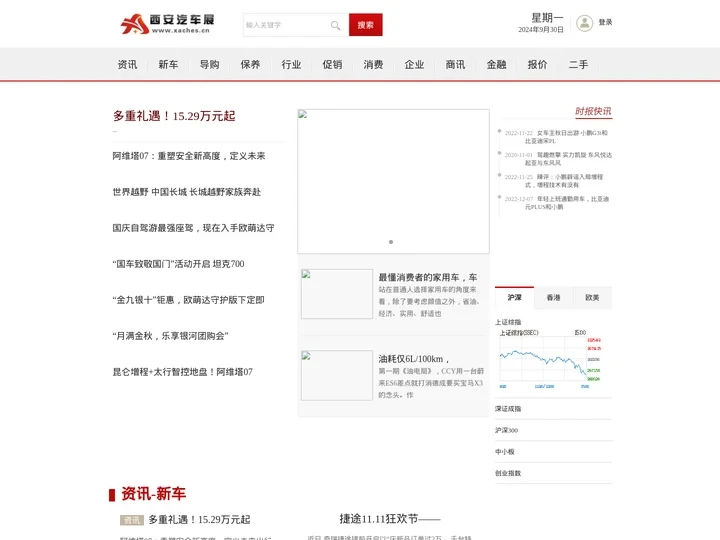Viewport: 720px width, 540px height.
Task: Select the 欧美 market tab
Action: pyautogui.click(x=592, y=298)
